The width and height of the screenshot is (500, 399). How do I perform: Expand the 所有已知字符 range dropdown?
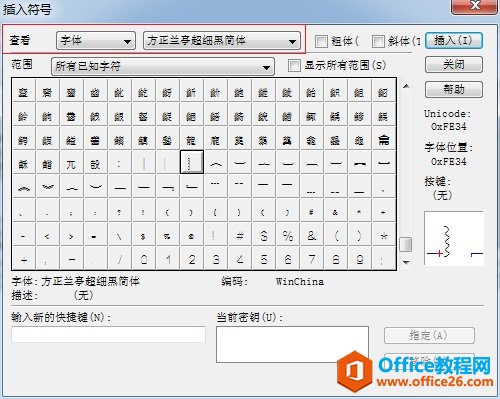click(163, 66)
